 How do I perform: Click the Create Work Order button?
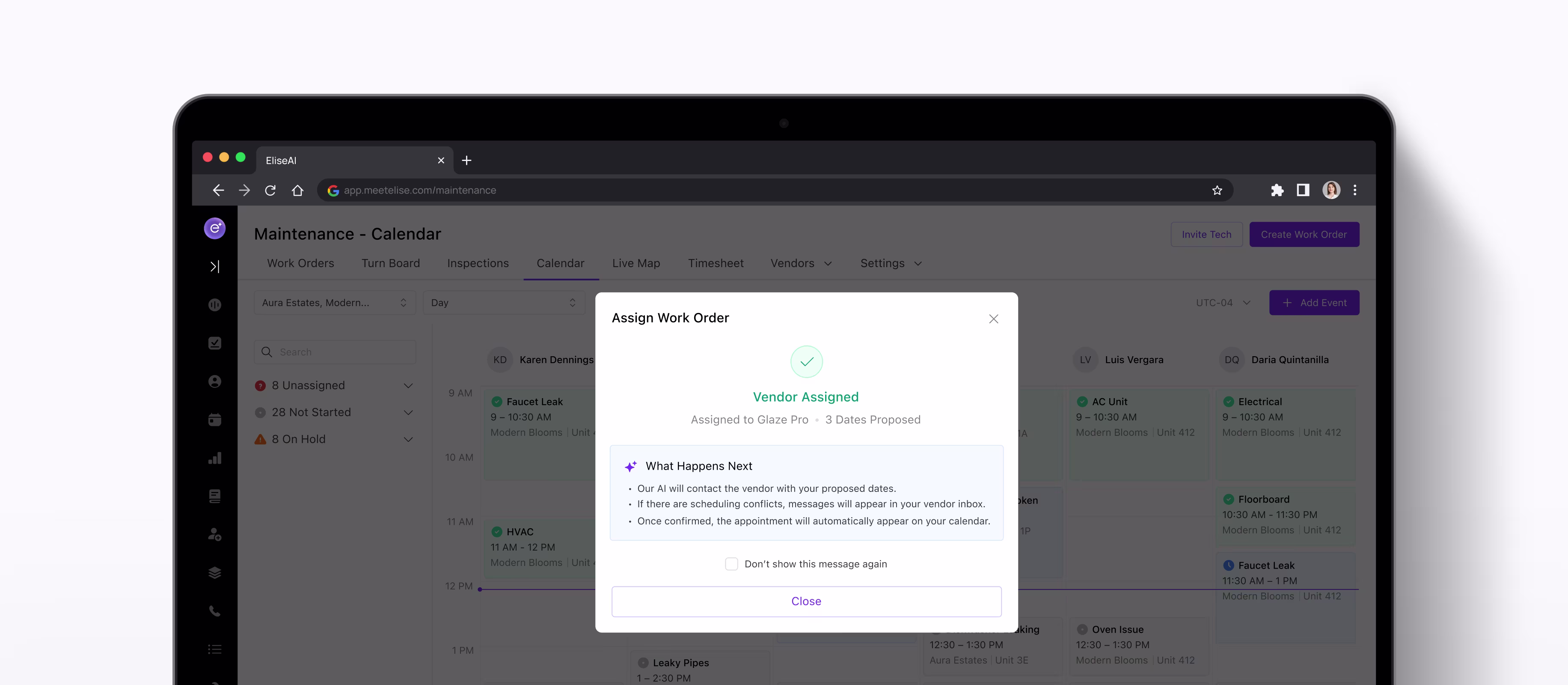(1304, 235)
